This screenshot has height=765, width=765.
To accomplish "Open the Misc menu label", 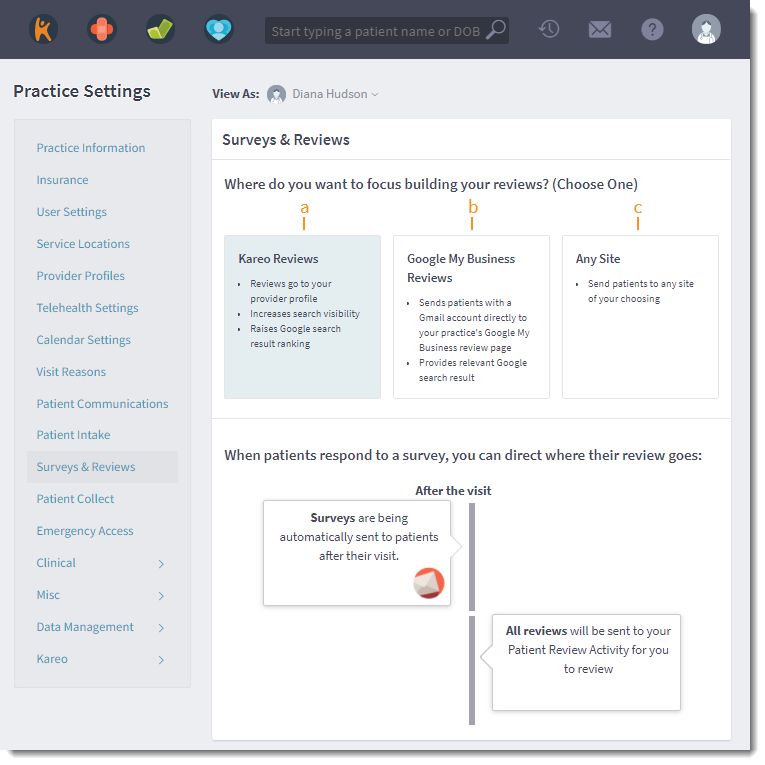I will 48,595.
